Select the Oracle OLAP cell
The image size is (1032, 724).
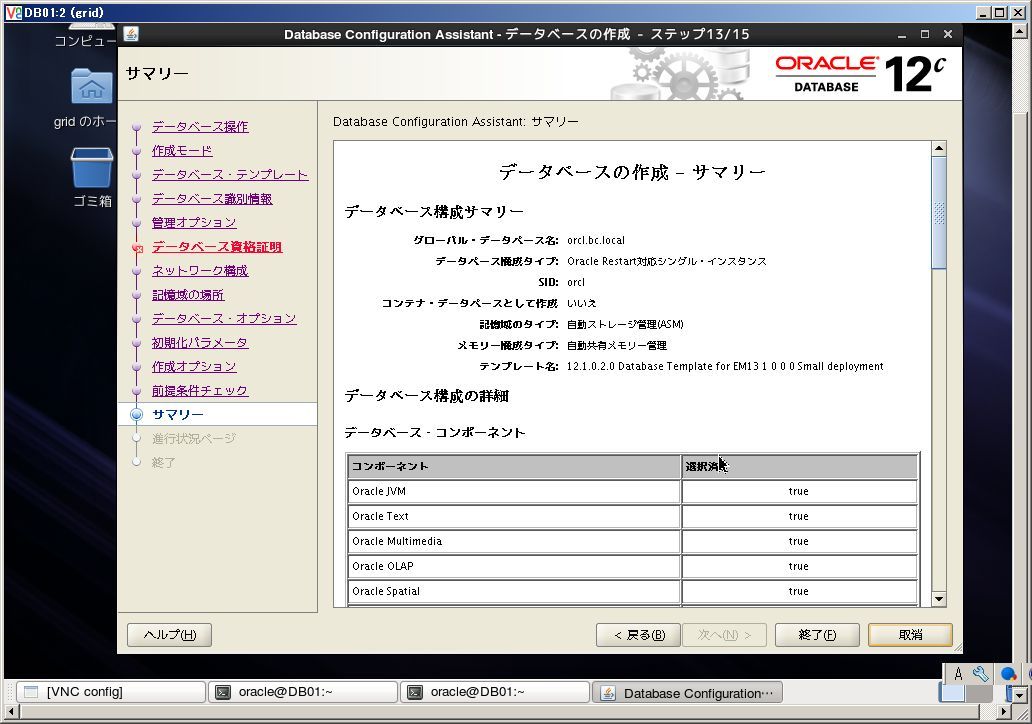click(513, 566)
